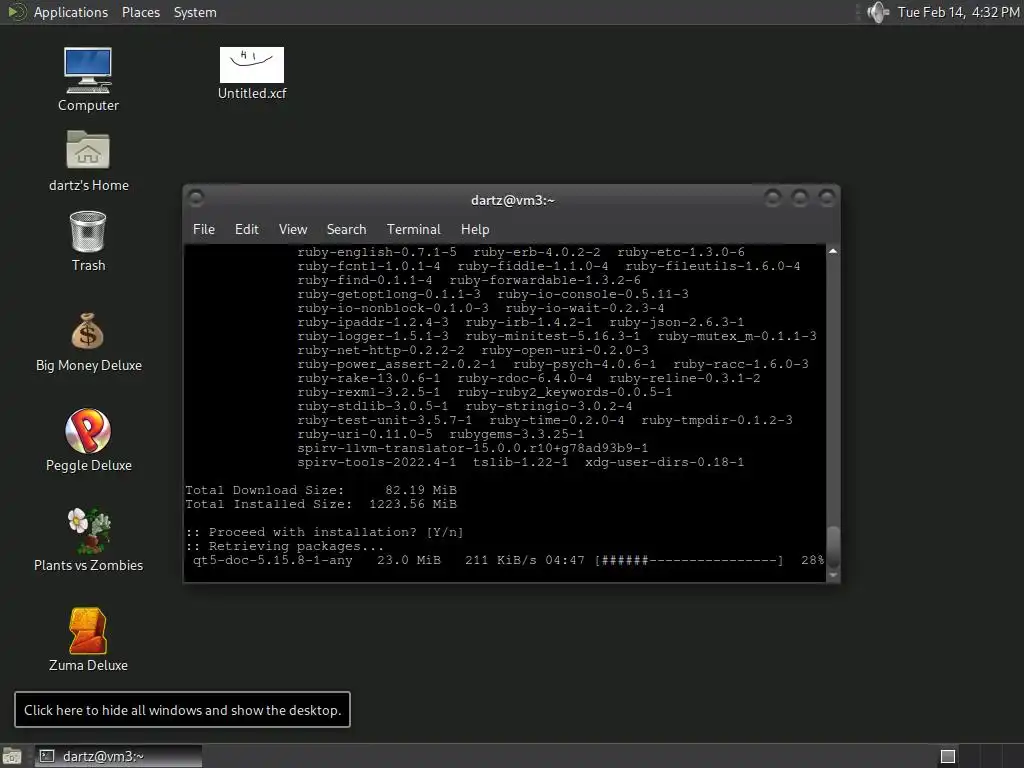The height and width of the screenshot is (768, 1024).
Task: Click the text 'spirv-llvm-translator-15.0.0.r10+g78ad93b9-1'
Action: point(473,448)
